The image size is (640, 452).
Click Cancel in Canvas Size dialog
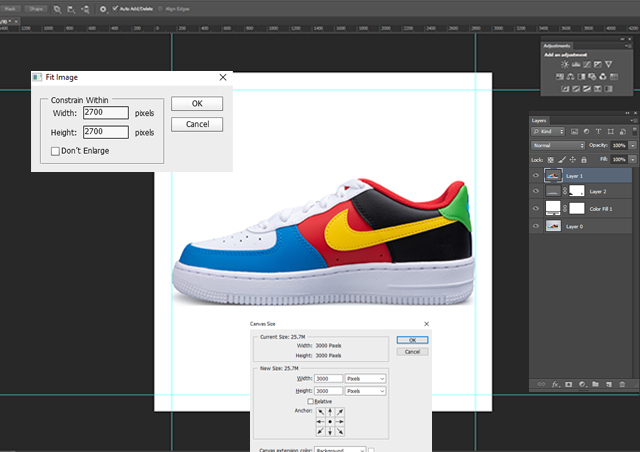point(412,352)
